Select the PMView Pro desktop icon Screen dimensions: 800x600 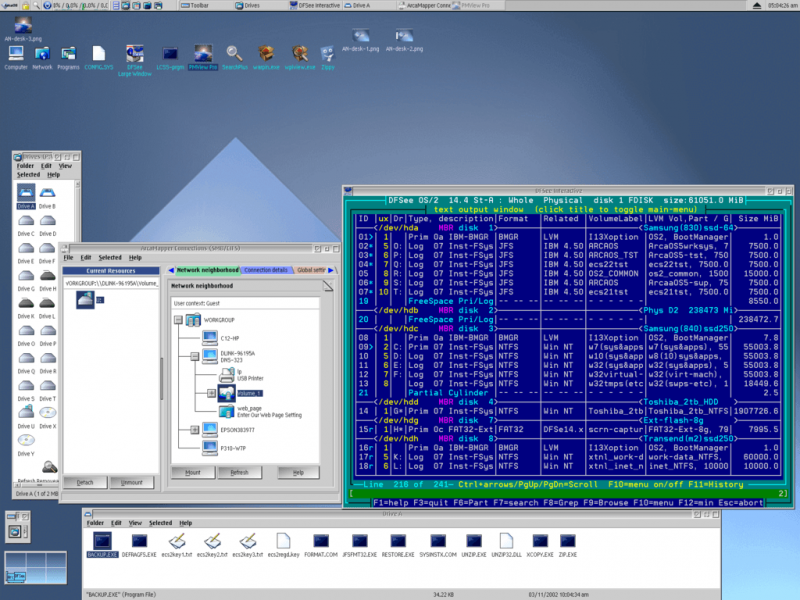coord(203,57)
